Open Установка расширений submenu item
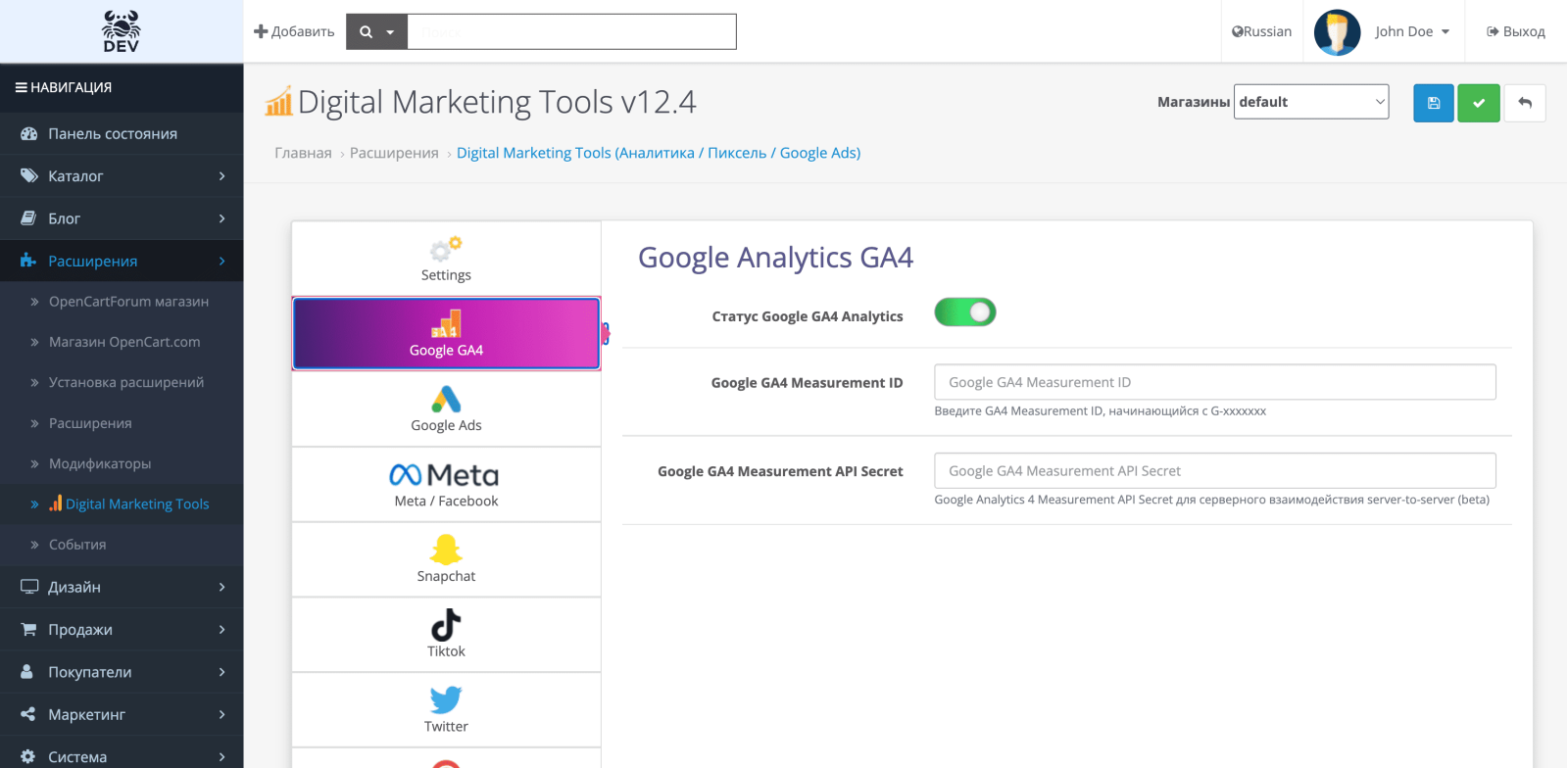This screenshot has height=768, width=1568. coord(122,382)
